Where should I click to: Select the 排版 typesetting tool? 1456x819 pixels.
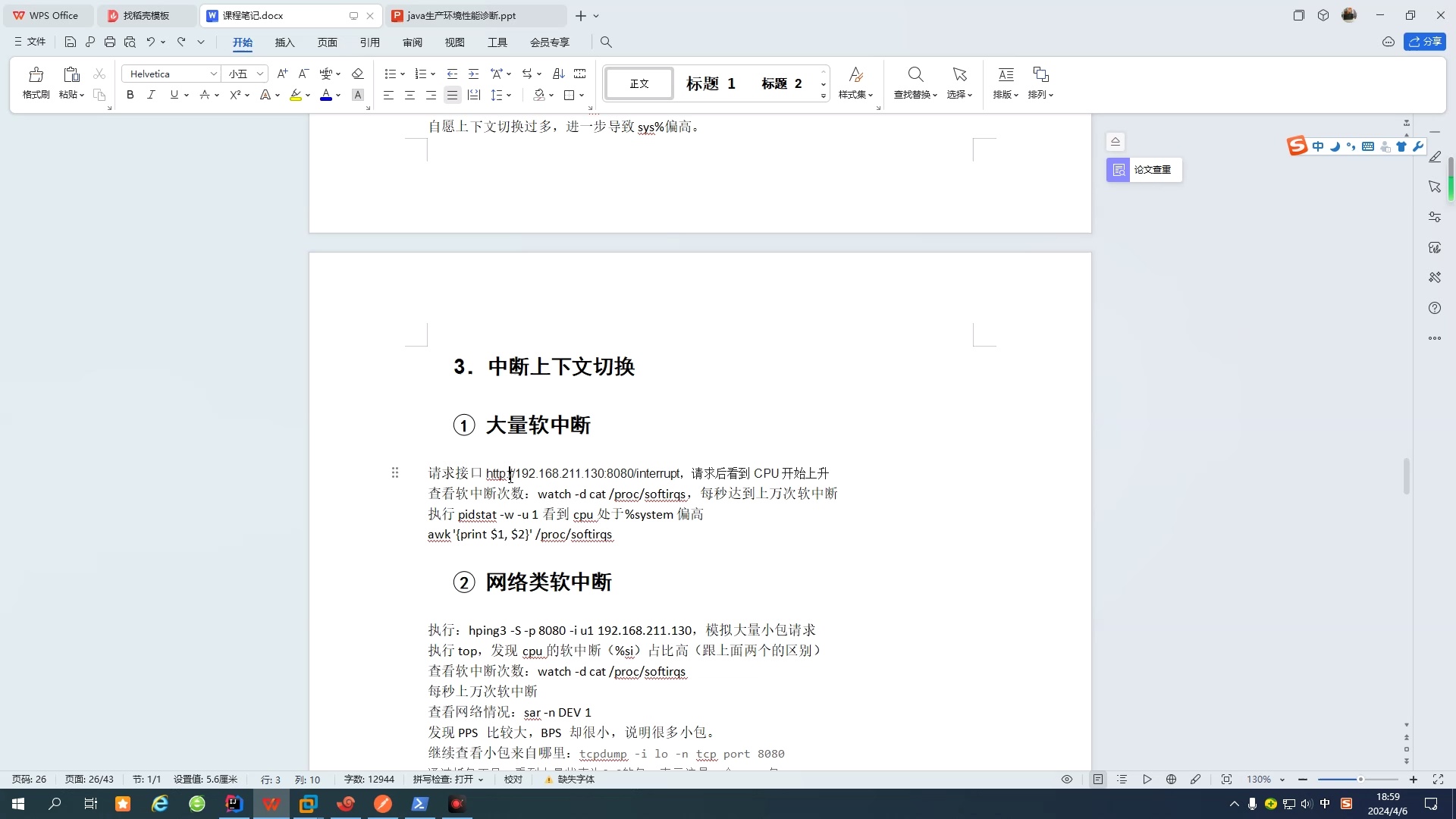pos(1005,83)
